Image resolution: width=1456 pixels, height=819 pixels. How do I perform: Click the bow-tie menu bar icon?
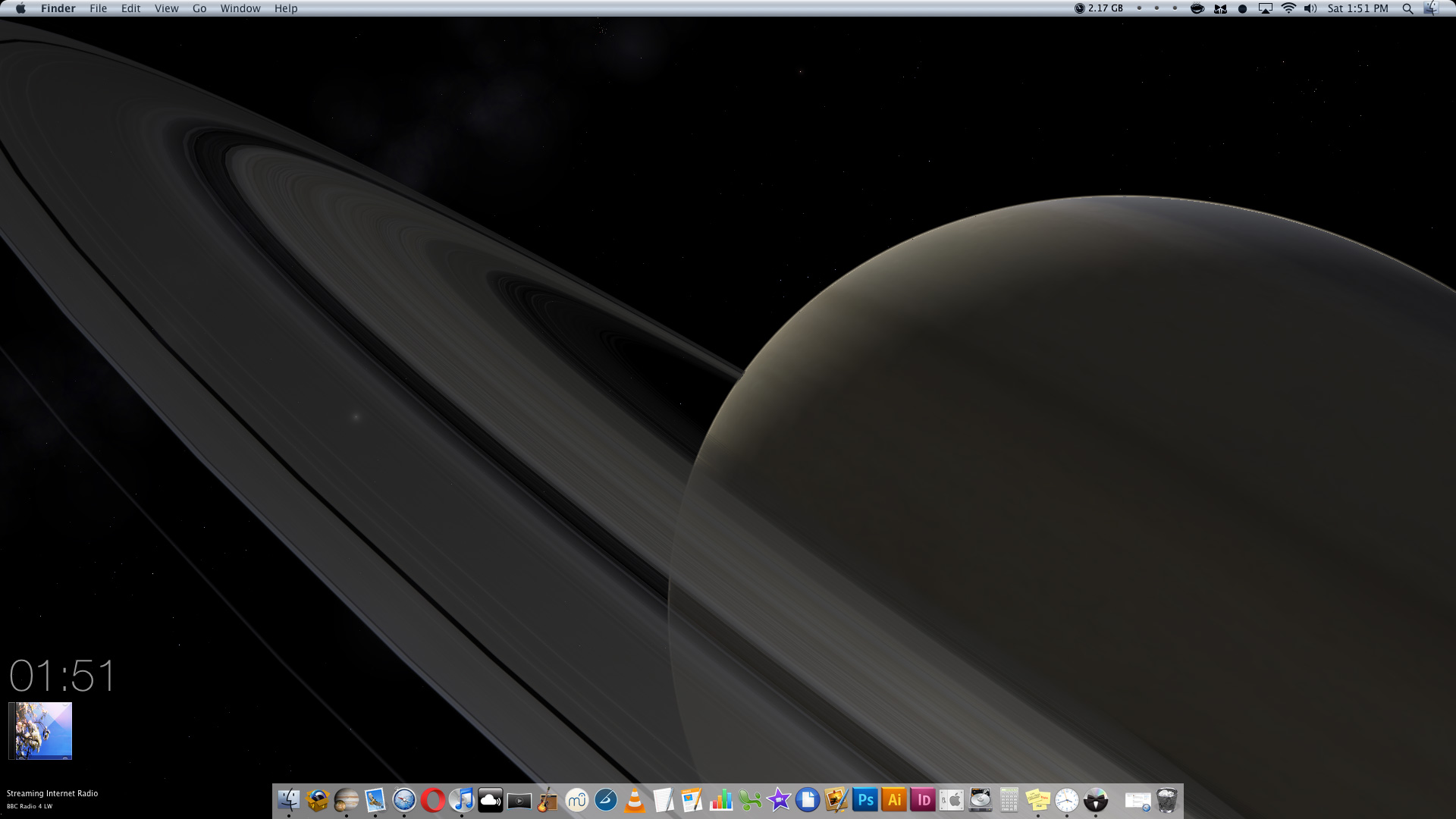click(x=1220, y=8)
